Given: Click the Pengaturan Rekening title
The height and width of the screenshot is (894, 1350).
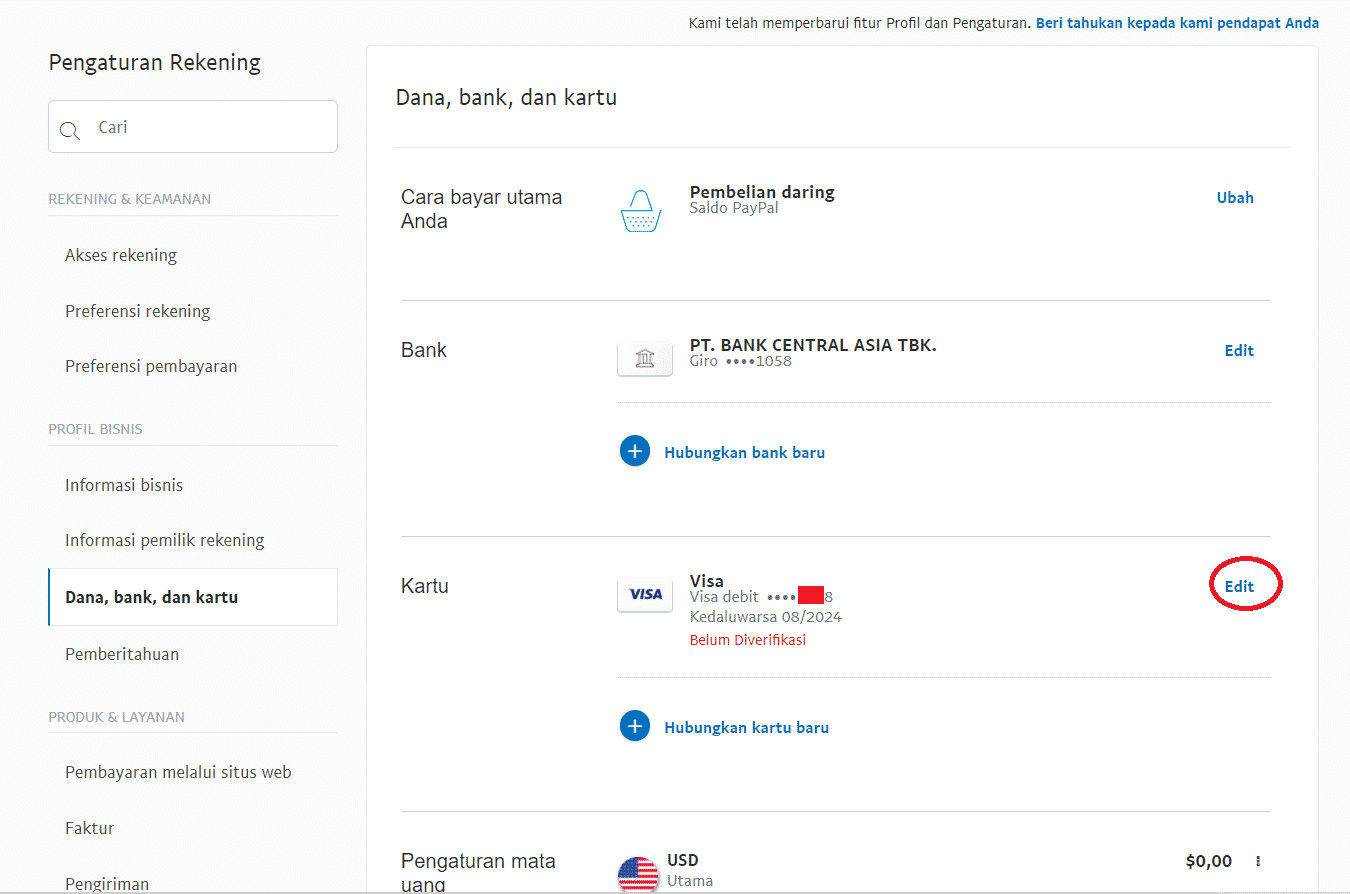Looking at the screenshot, I should 155,63.
